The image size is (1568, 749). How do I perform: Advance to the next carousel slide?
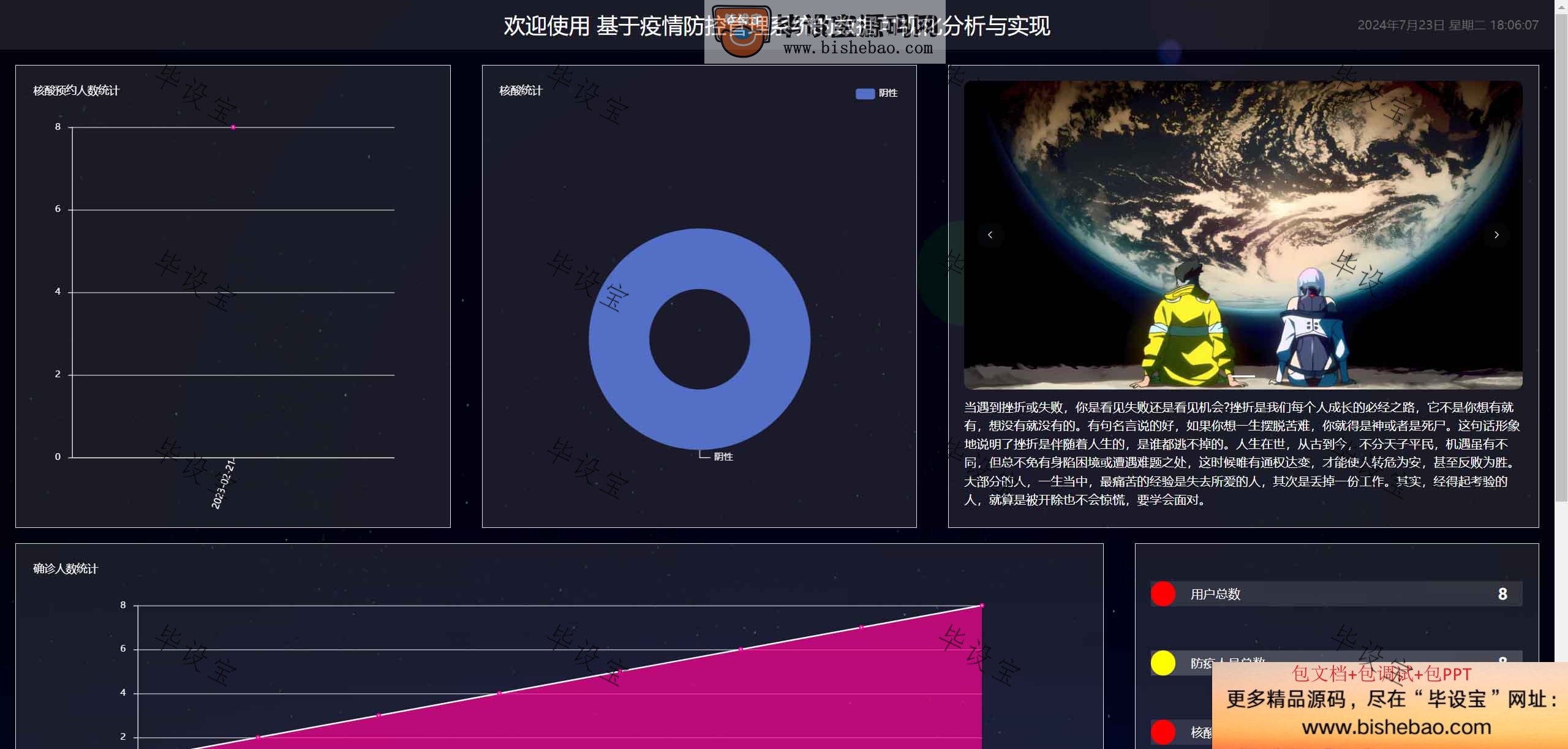[x=1496, y=235]
